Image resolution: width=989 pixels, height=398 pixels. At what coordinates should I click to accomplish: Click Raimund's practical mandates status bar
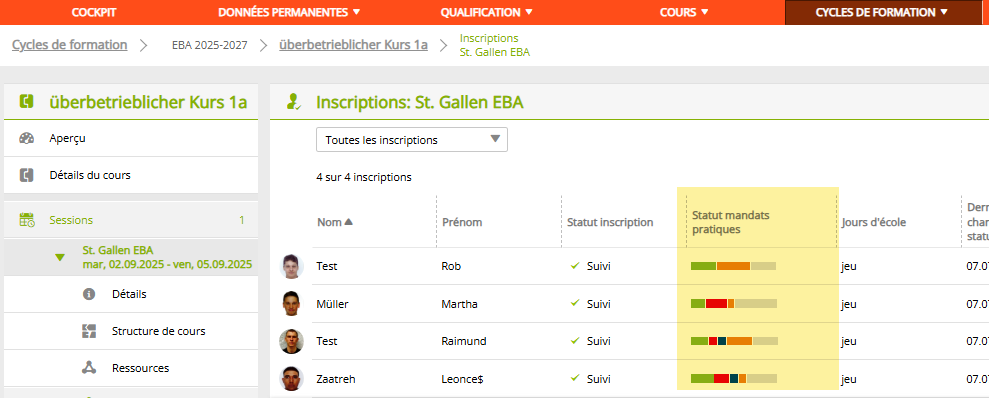[734, 341]
